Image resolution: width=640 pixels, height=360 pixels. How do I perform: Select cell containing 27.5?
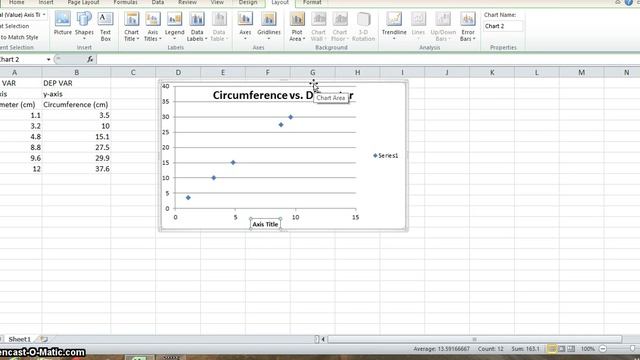[x=76, y=147]
